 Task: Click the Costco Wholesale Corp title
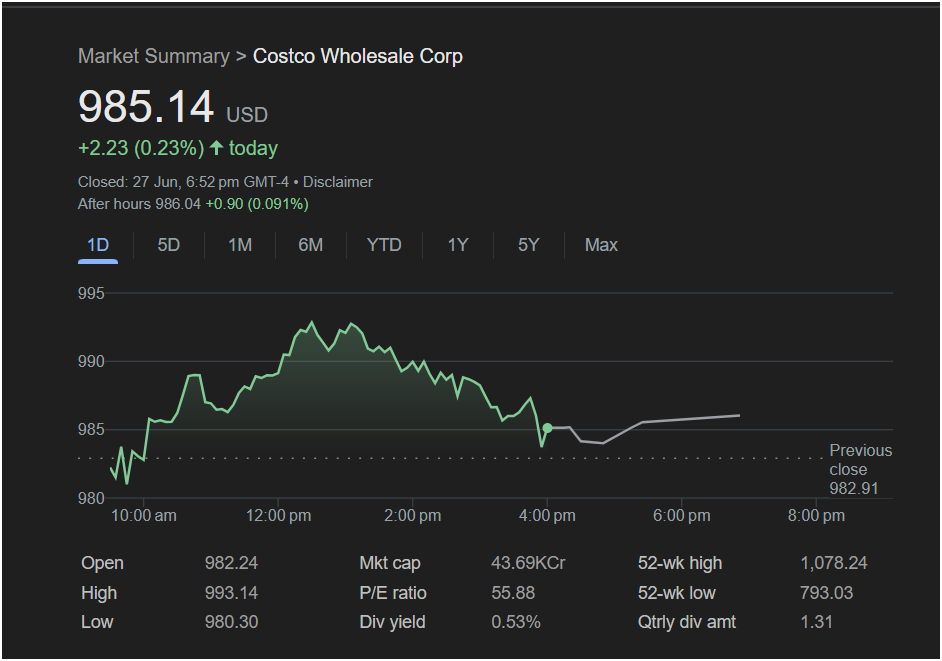(358, 56)
